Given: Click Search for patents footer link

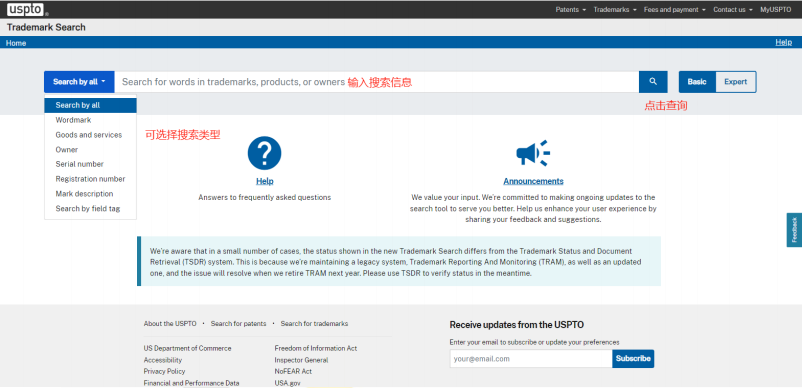Looking at the screenshot, I should pyautogui.click(x=238, y=324).
